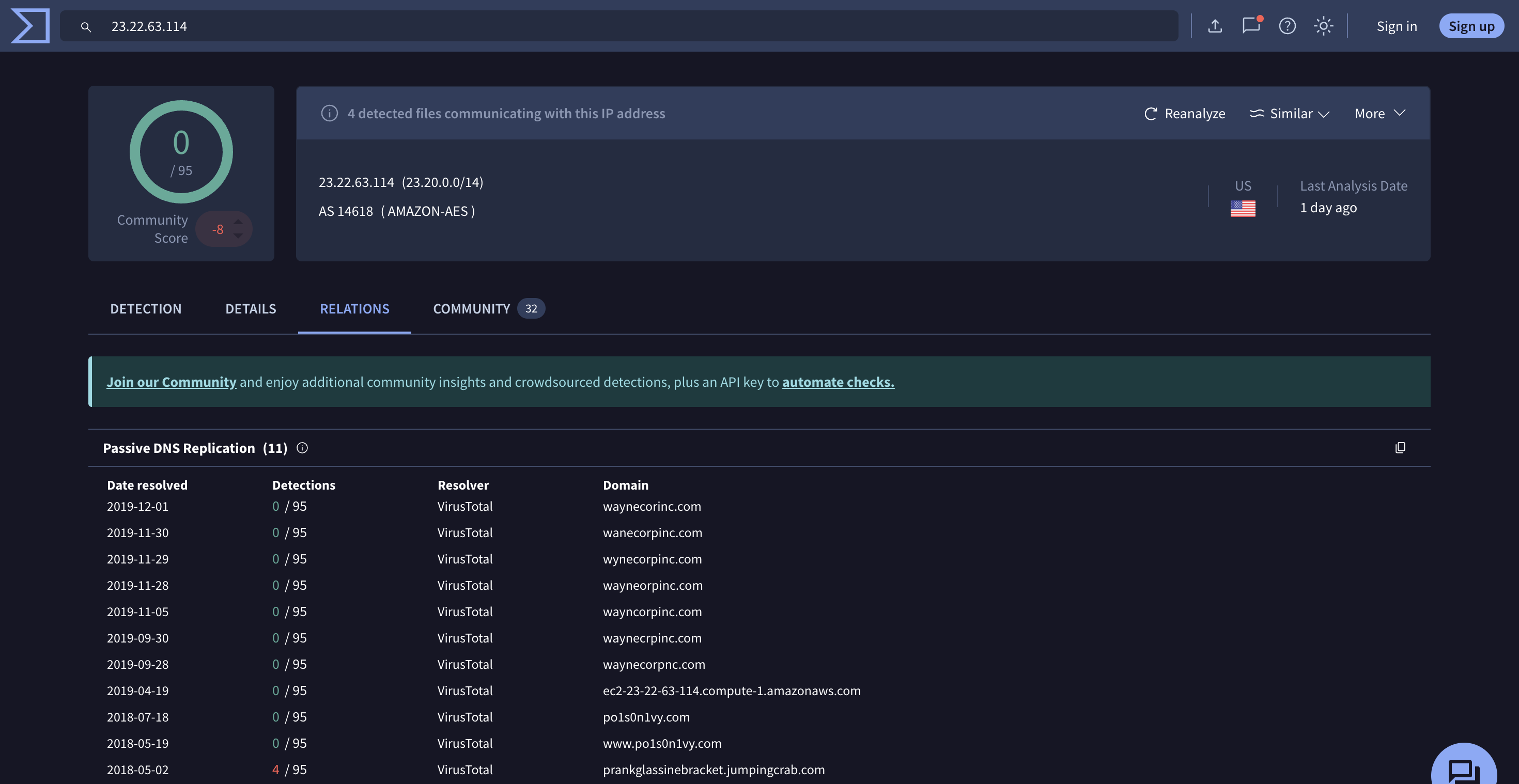Screen dimensions: 1519x784
Task: Copy Passive DNS Replication list icon
Action: [x=1400, y=448]
